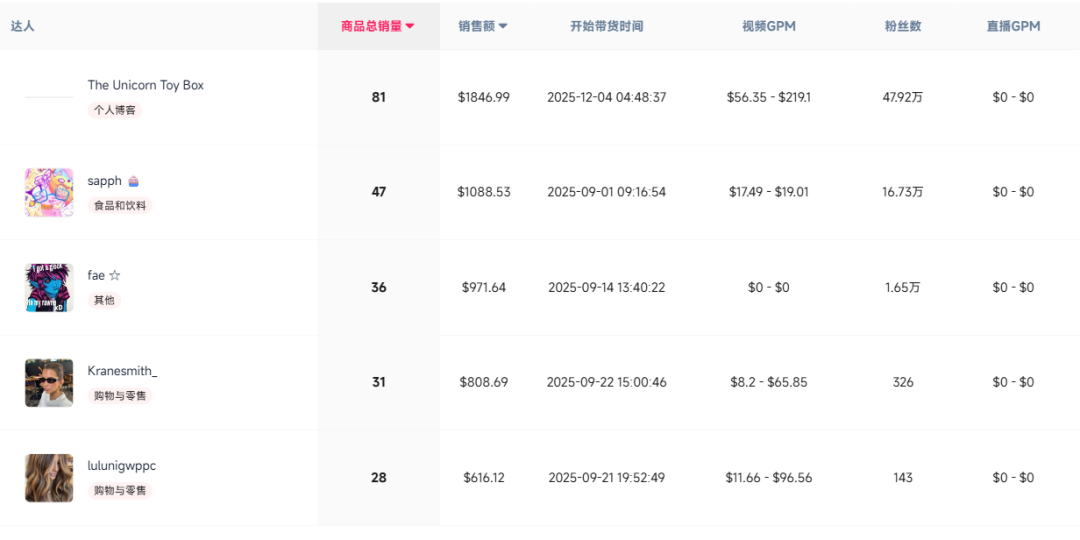Click video GPM $17.49 - $19.01

[769, 192]
